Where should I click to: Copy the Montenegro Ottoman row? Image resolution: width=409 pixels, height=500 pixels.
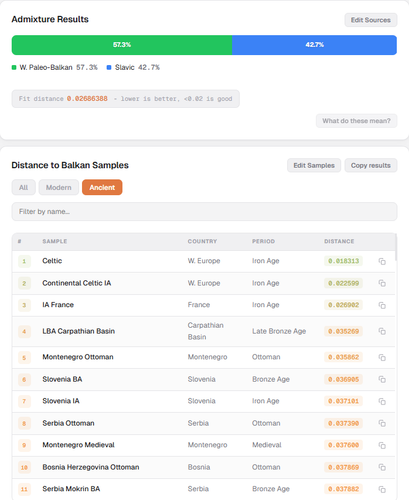(x=382, y=357)
